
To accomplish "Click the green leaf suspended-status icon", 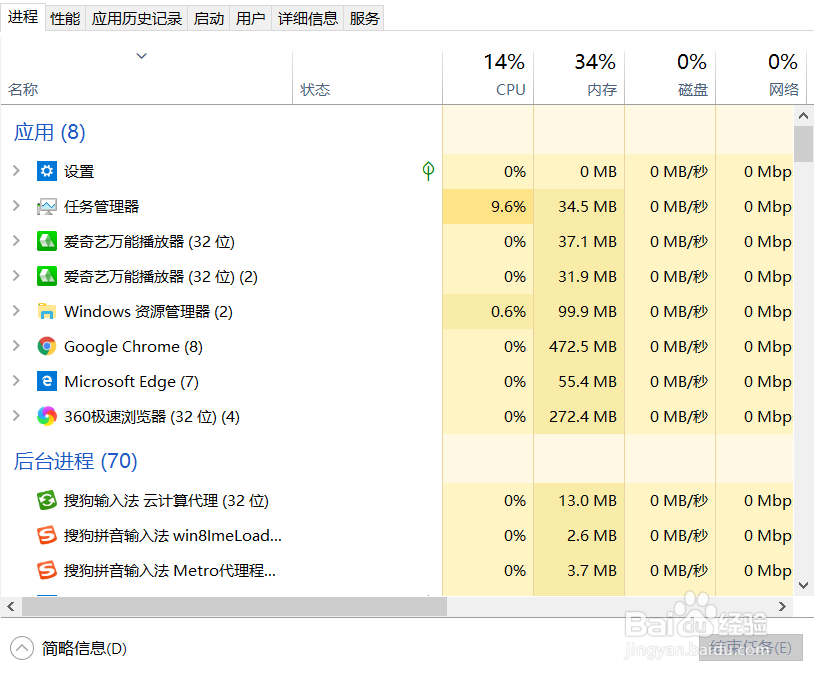I will point(428,170).
